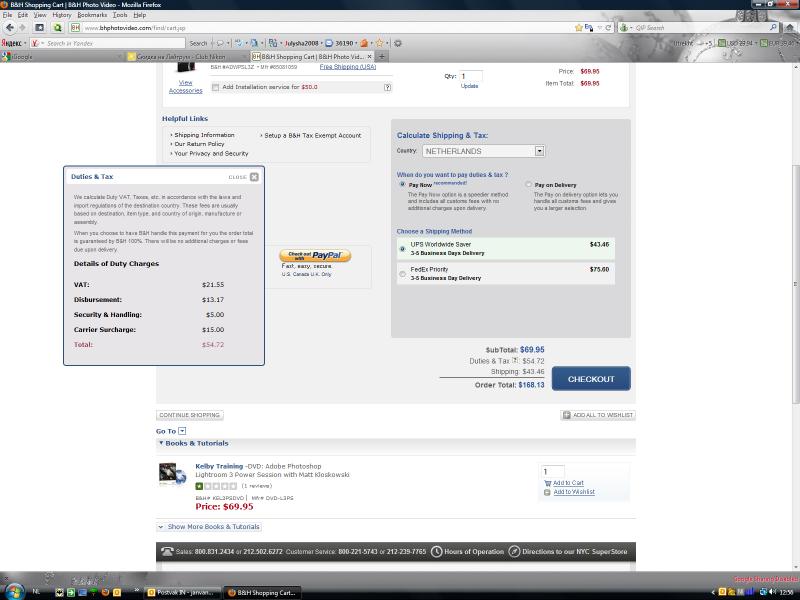Open the Bookmarks menu

point(92,15)
